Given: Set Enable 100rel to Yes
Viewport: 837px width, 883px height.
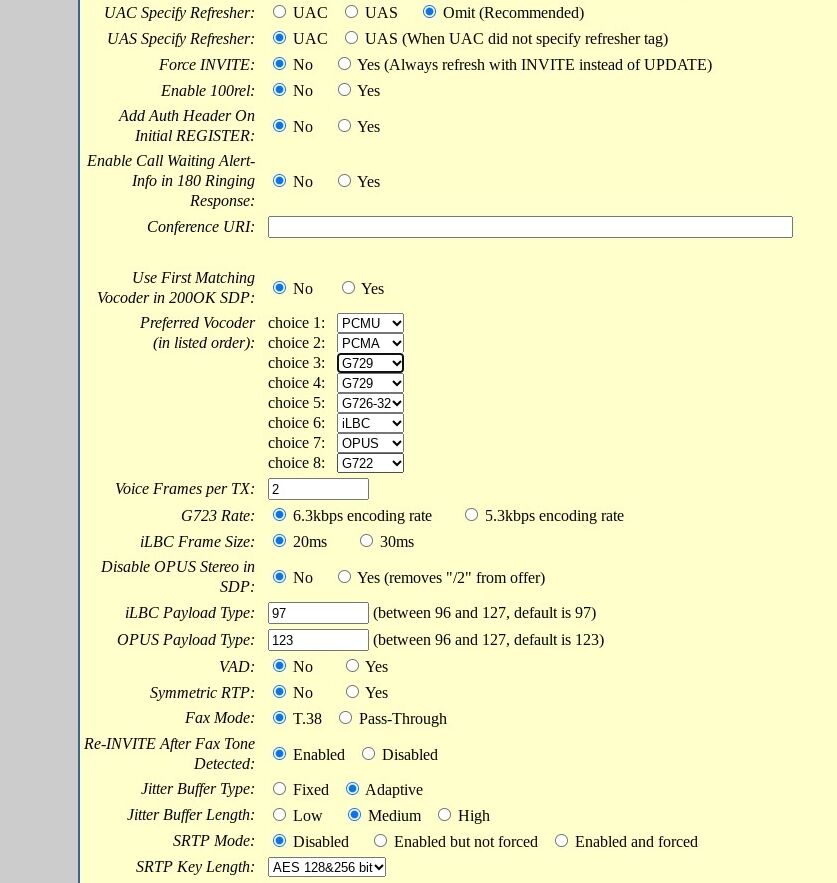Looking at the screenshot, I should coord(344,90).
